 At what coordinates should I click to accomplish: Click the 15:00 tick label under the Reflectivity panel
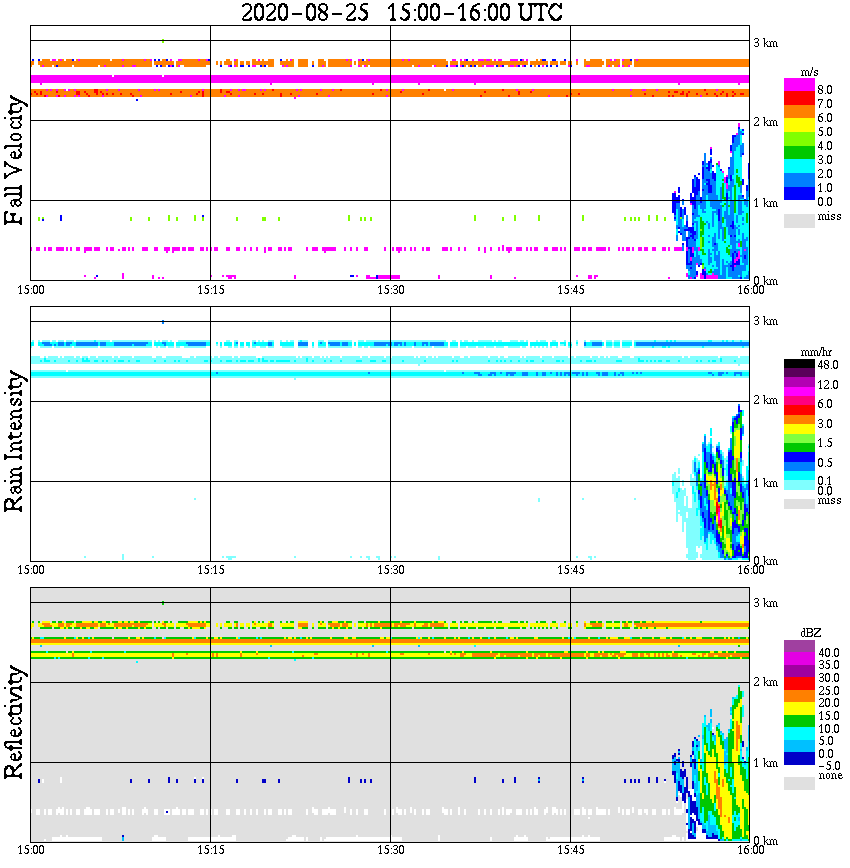point(31,850)
